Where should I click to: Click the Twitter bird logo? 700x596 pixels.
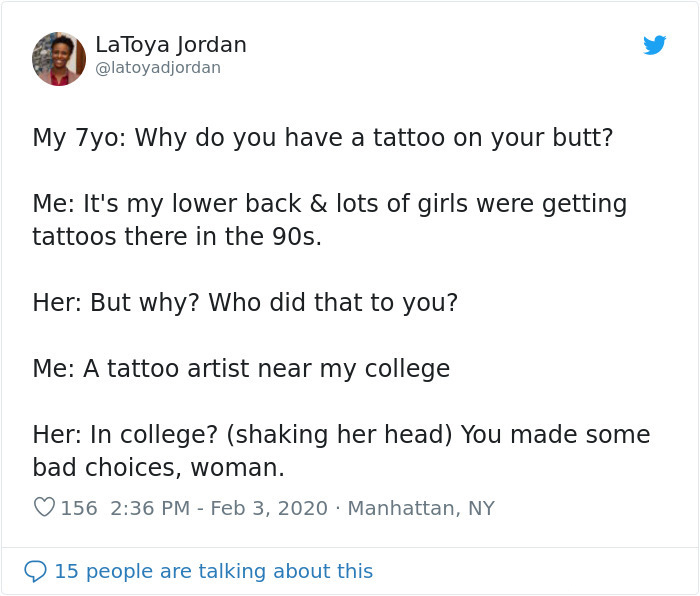[655, 45]
